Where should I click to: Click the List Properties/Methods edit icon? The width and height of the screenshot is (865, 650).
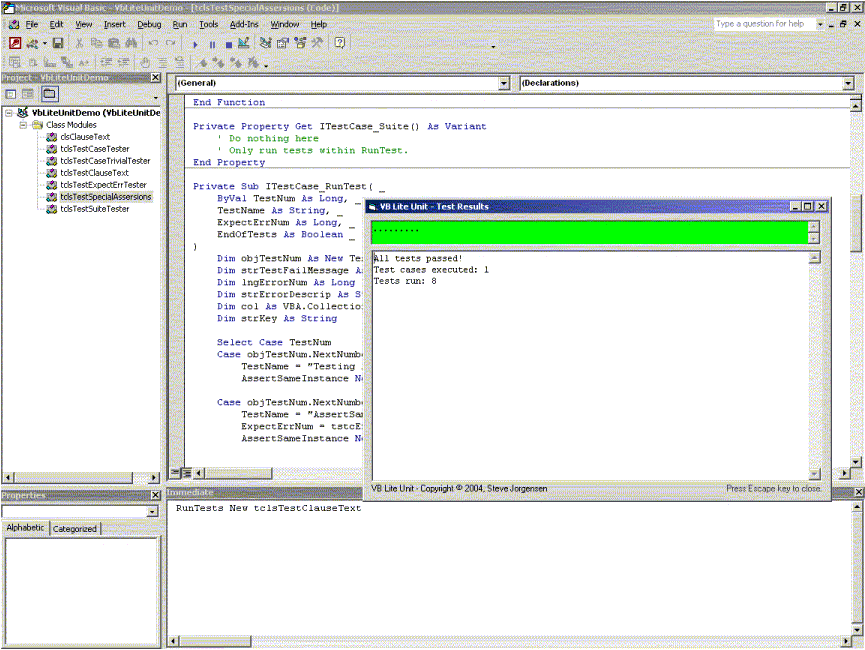pyautogui.click(x=15, y=62)
